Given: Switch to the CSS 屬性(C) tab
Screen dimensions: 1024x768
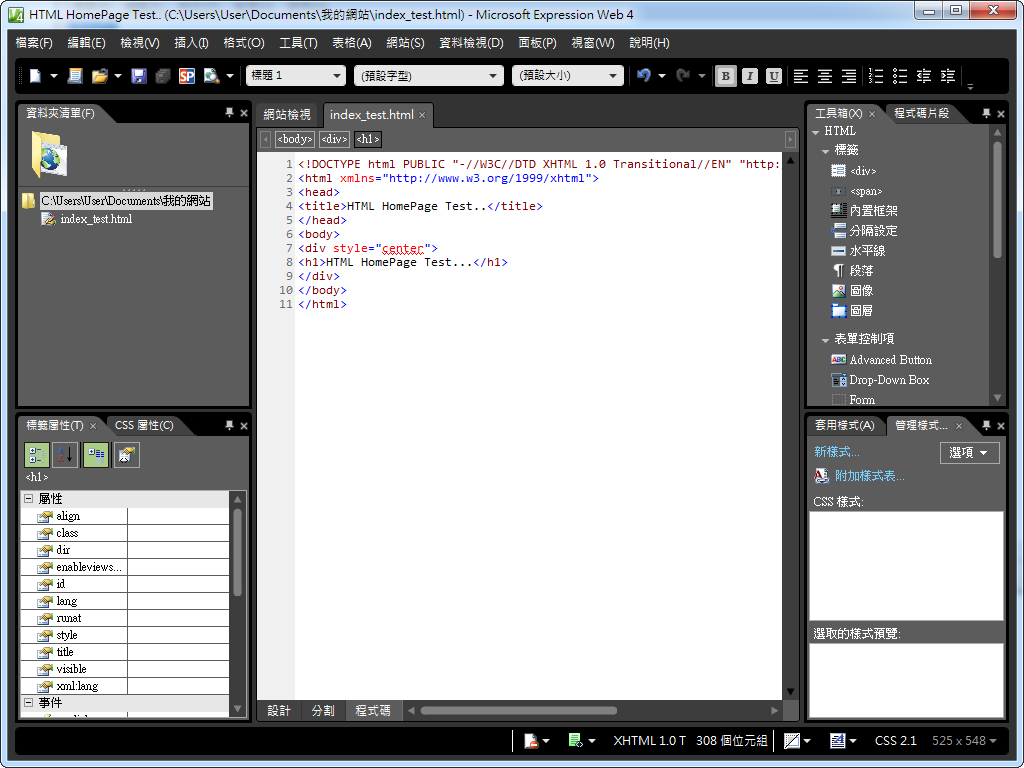Looking at the screenshot, I should pos(144,425).
